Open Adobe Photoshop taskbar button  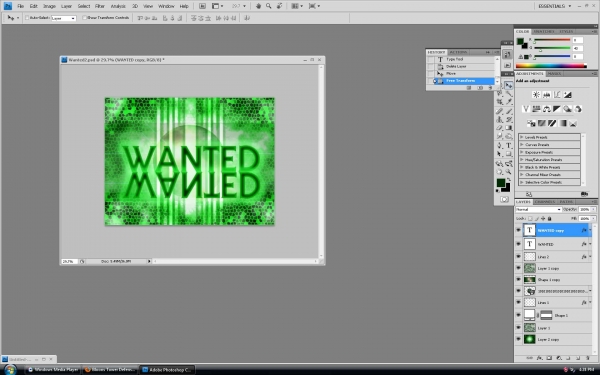167,370
